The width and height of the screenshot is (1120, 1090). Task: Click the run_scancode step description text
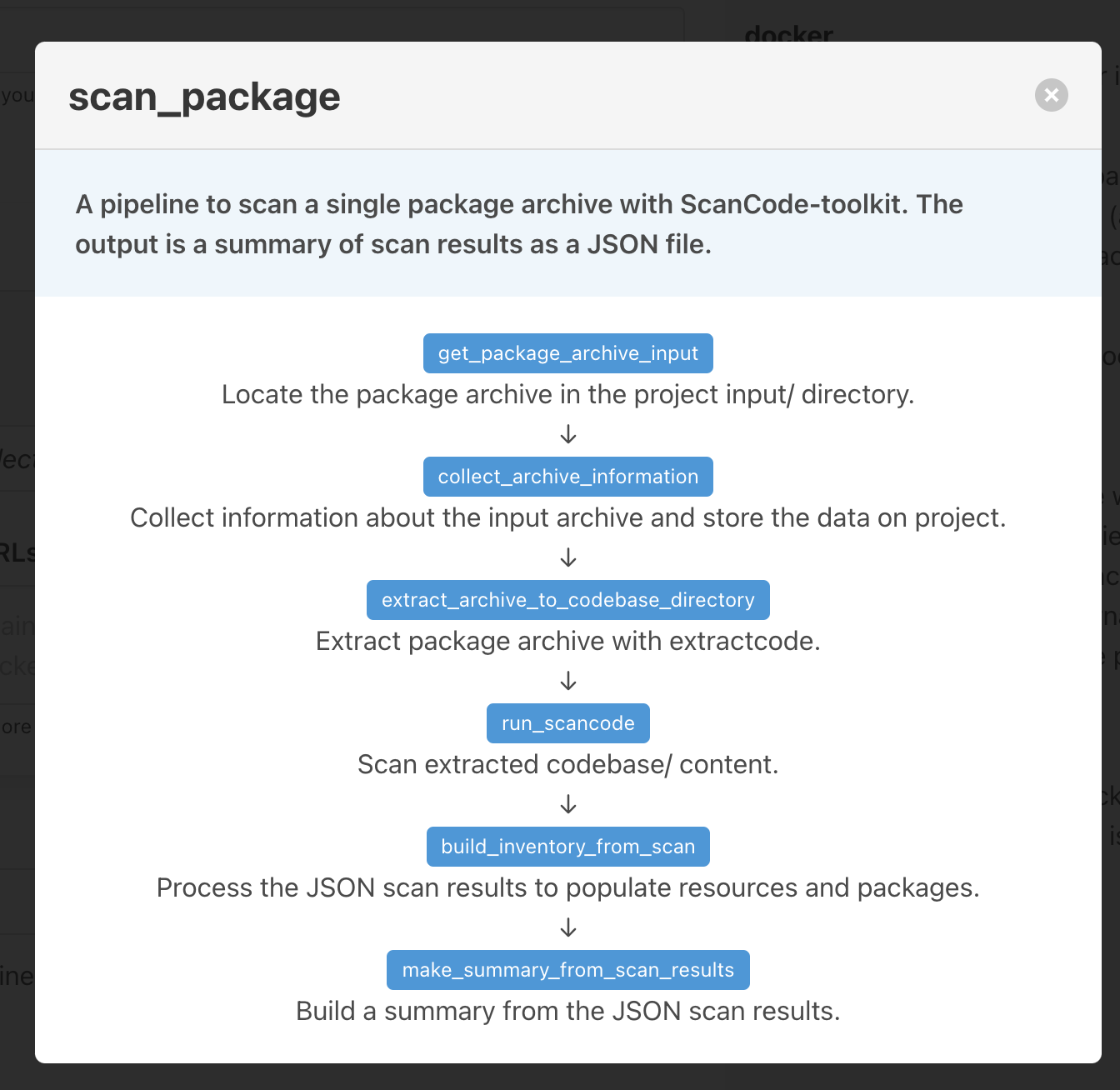pyautogui.click(x=567, y=764)
